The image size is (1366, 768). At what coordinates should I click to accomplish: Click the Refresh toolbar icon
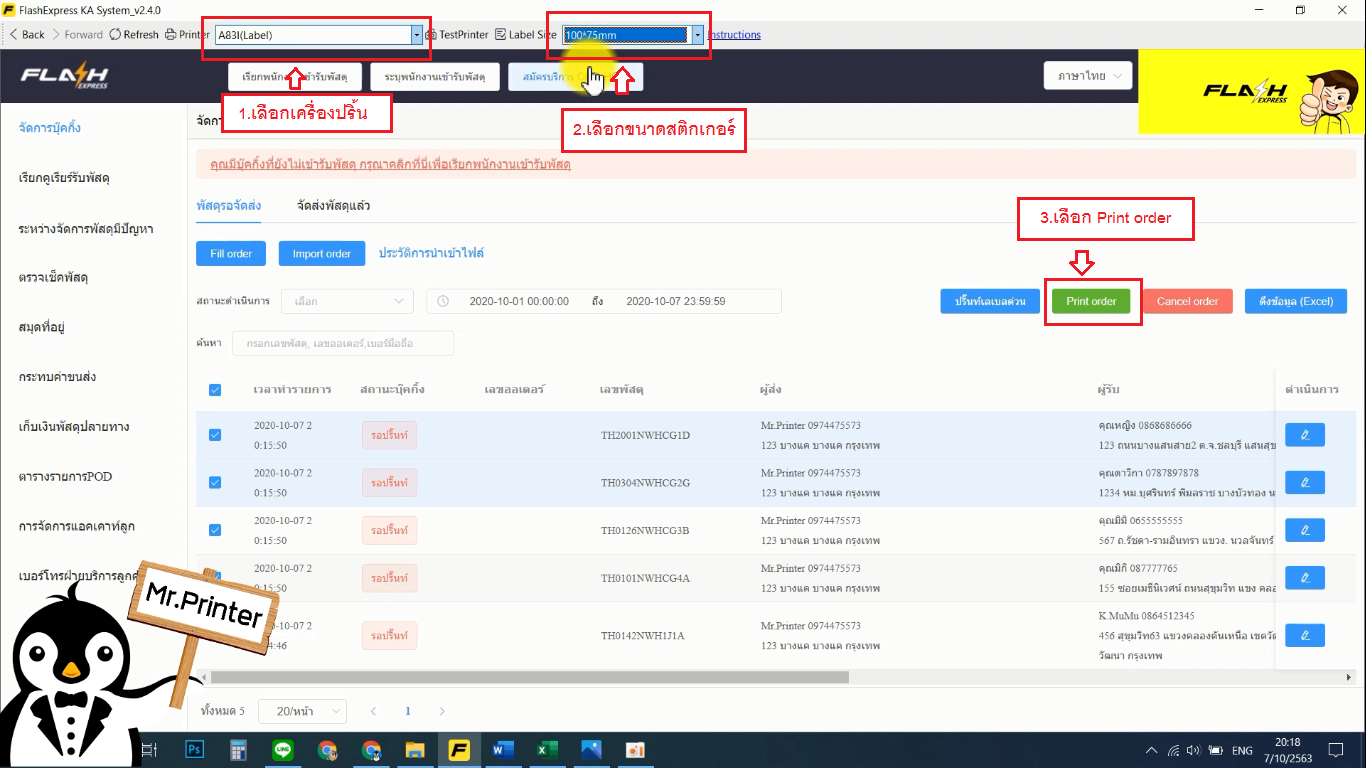116,34
